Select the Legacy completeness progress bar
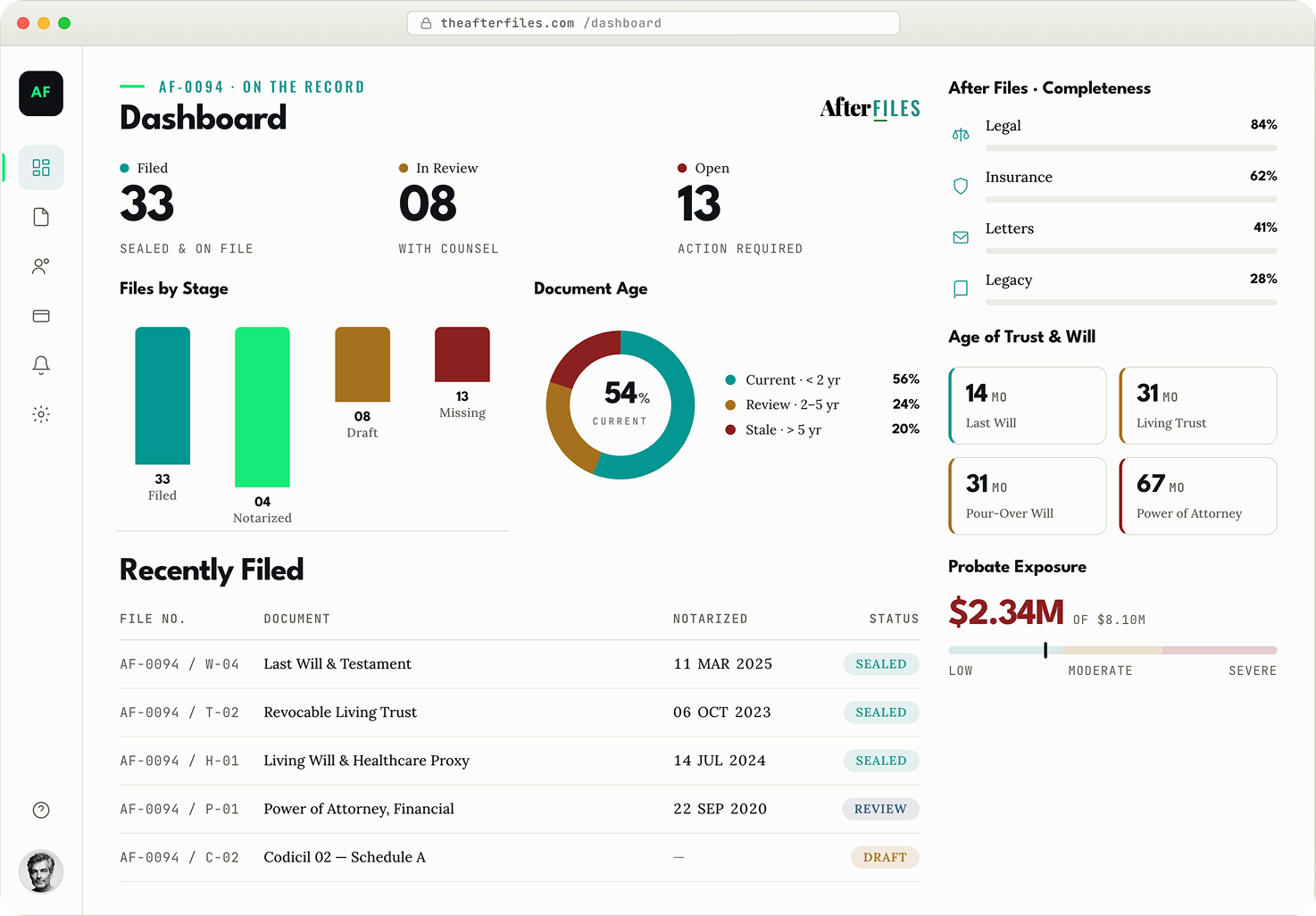This screenshot has width=1316, height=916. click(x=1131, y=302)
